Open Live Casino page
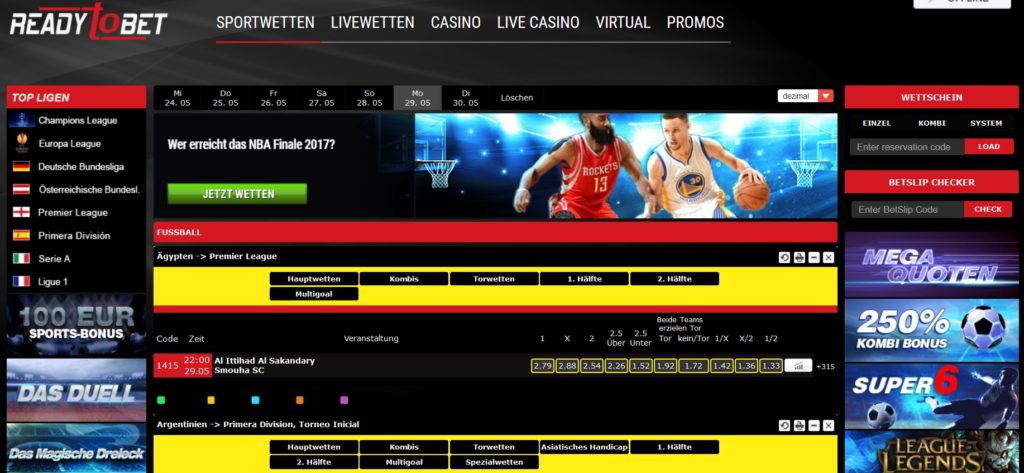The height and width of the screenshot is (473, 1024). coord(538,23)
